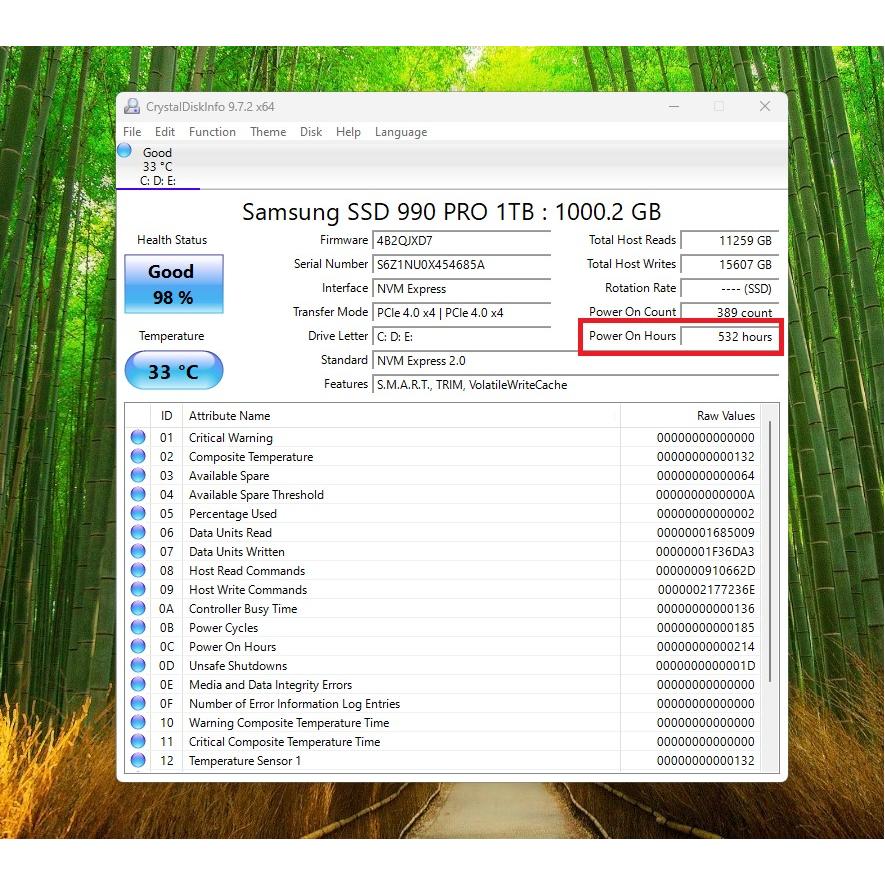Click the status icon for Unsafe Shutdowns
Viewport: 885px width, 885px height.
point(138,665)
